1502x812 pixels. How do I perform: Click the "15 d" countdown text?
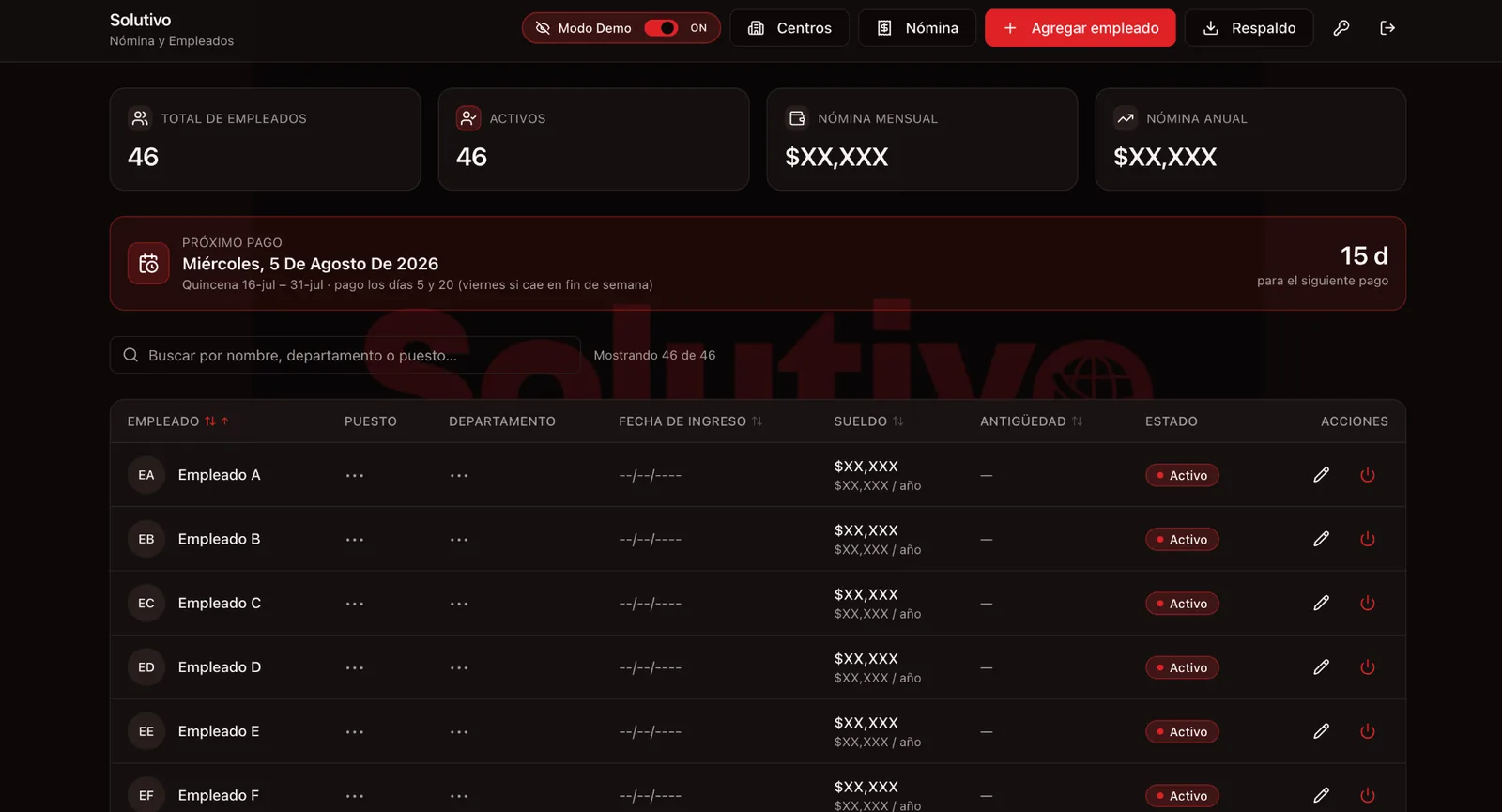pos(1364,255)
